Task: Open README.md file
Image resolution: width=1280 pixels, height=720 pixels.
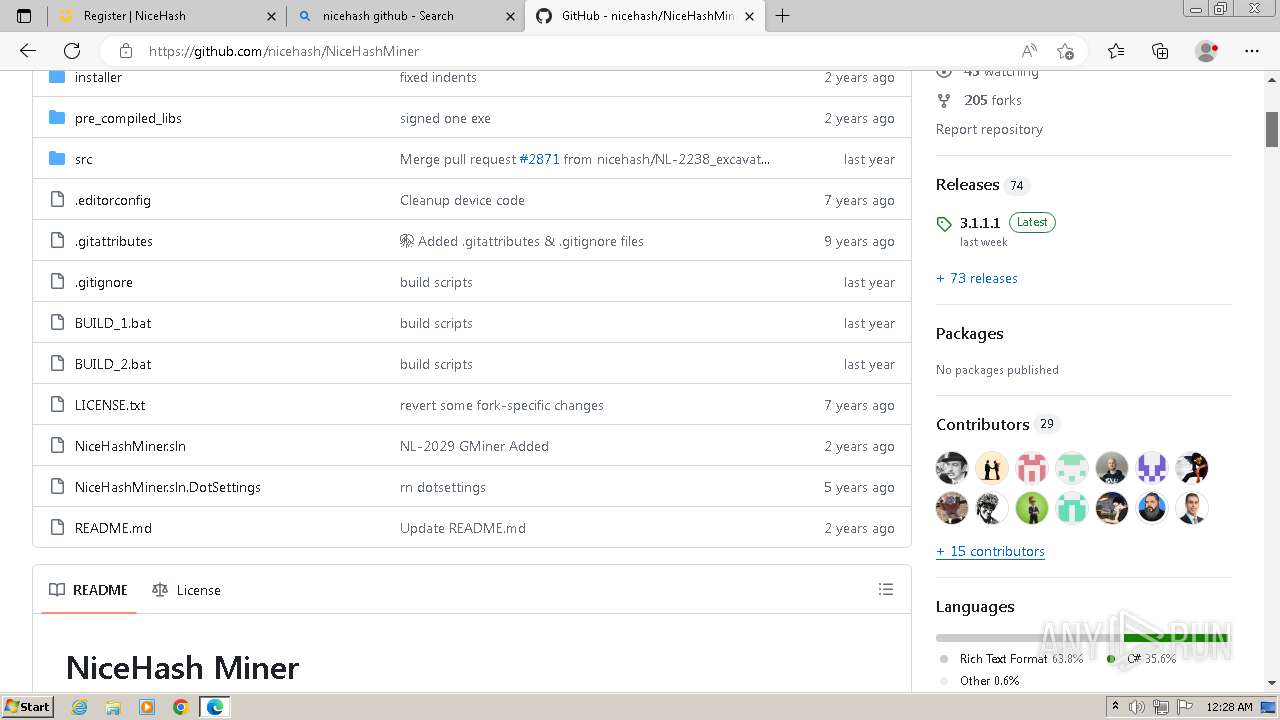Action: tap(113, 528)
